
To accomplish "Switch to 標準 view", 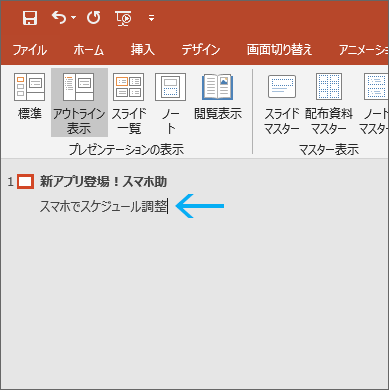I will coord(30,97).
